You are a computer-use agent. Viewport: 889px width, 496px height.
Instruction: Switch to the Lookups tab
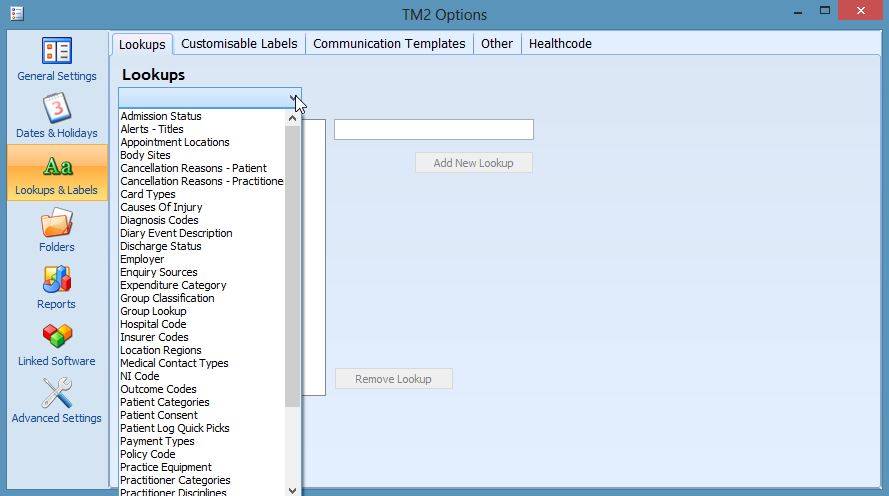point(142,44)
